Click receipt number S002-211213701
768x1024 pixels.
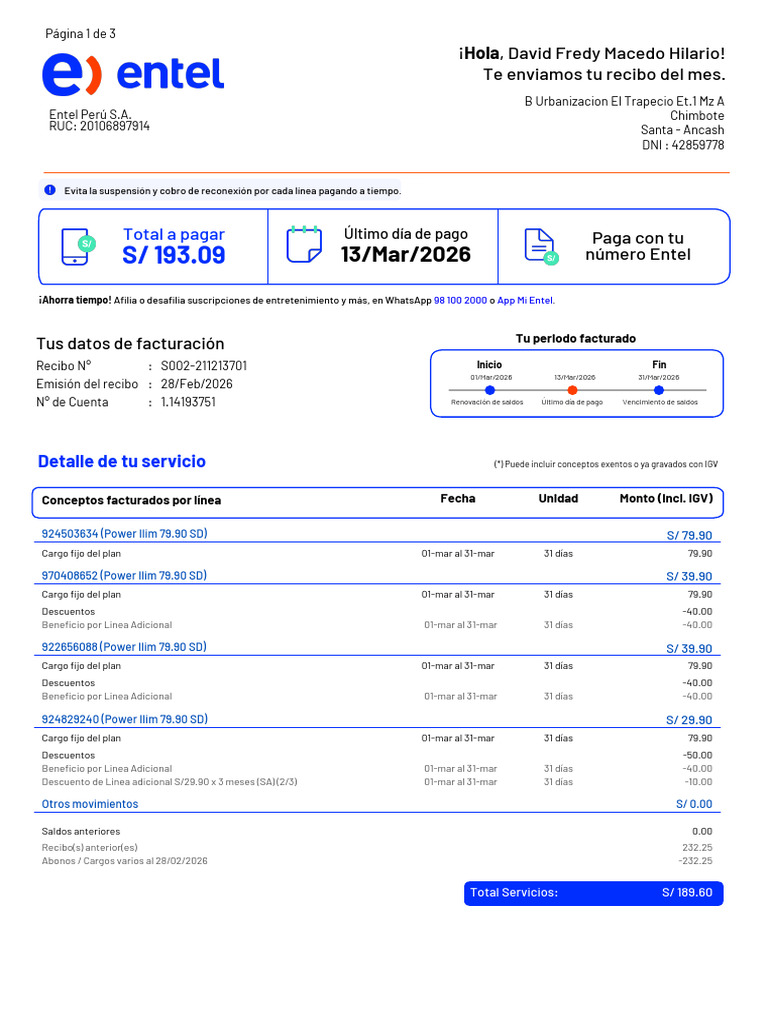[x=204, y=366]
